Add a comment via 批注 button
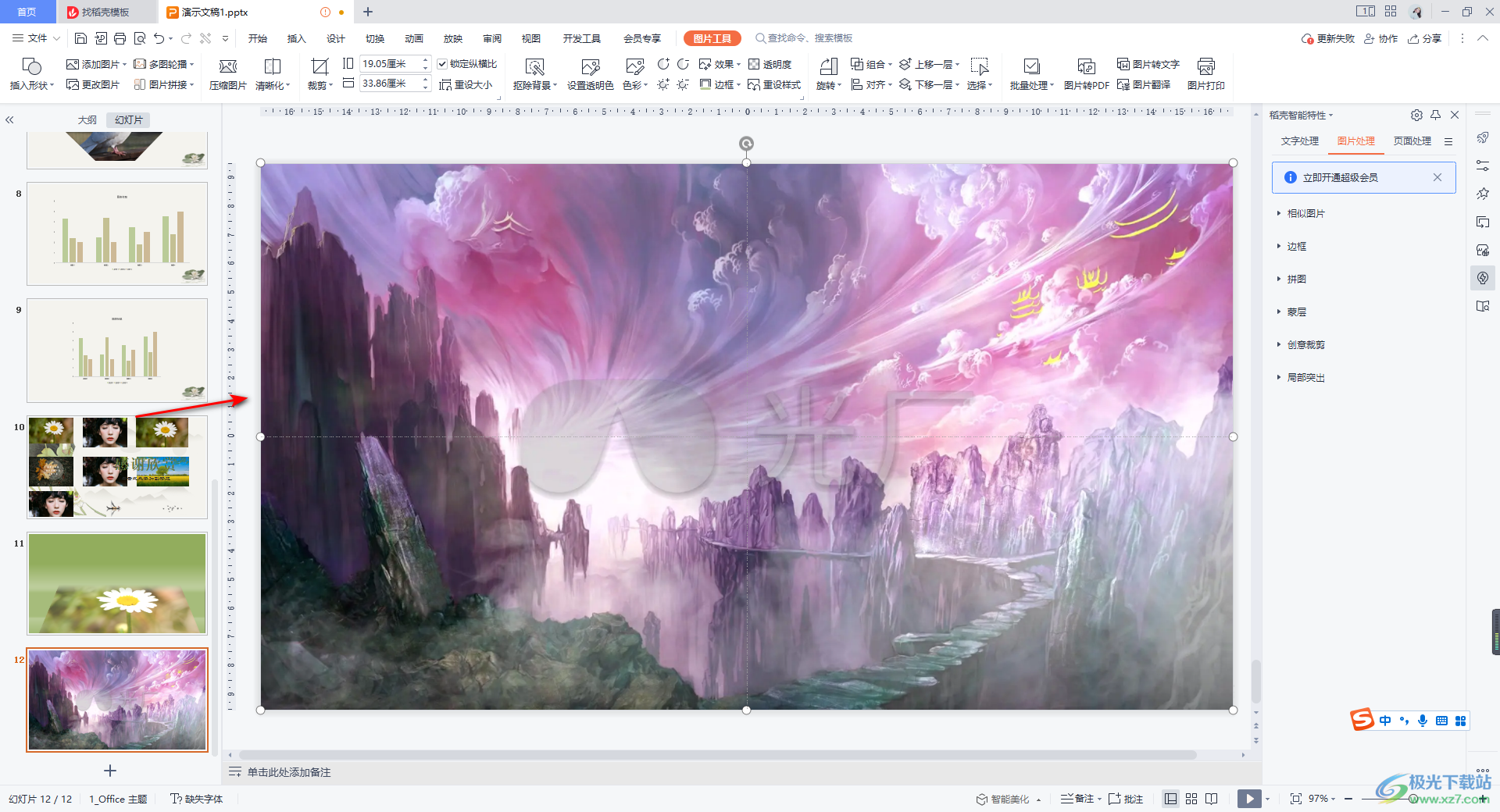This screenshot has width=1500, height=812. tap(1126, 799)
